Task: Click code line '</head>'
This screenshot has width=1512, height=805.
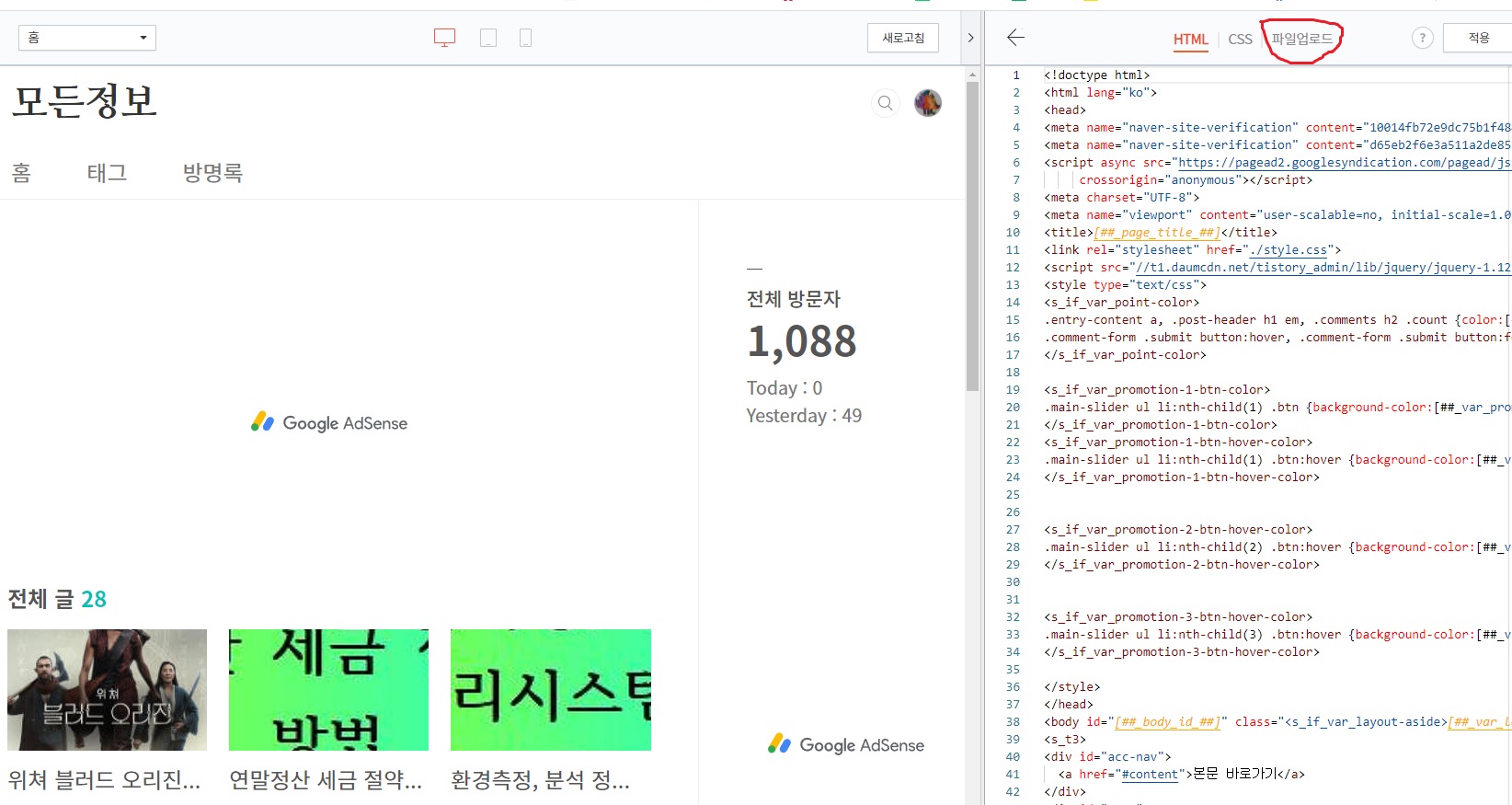Action: click(1069, 705)
